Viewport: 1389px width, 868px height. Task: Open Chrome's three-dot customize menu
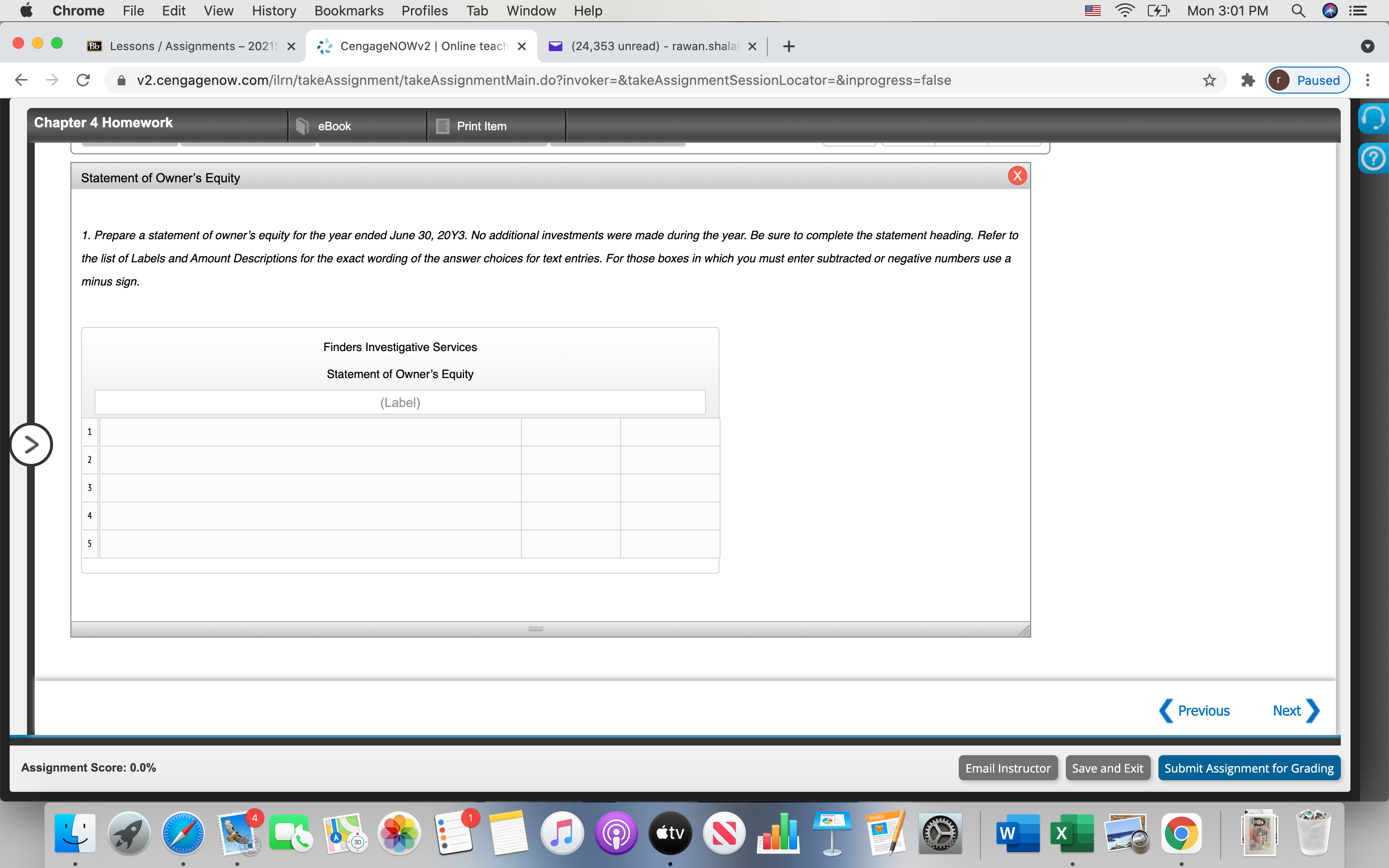click(x=1369, y=80)
